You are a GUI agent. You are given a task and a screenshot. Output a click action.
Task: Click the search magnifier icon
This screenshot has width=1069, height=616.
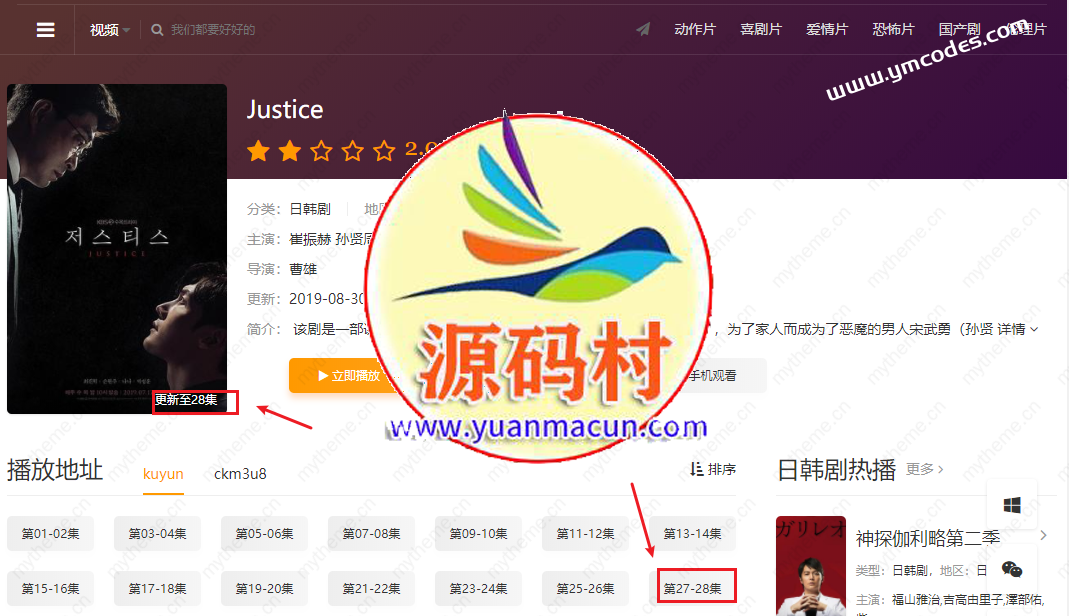tap(157, 30)
